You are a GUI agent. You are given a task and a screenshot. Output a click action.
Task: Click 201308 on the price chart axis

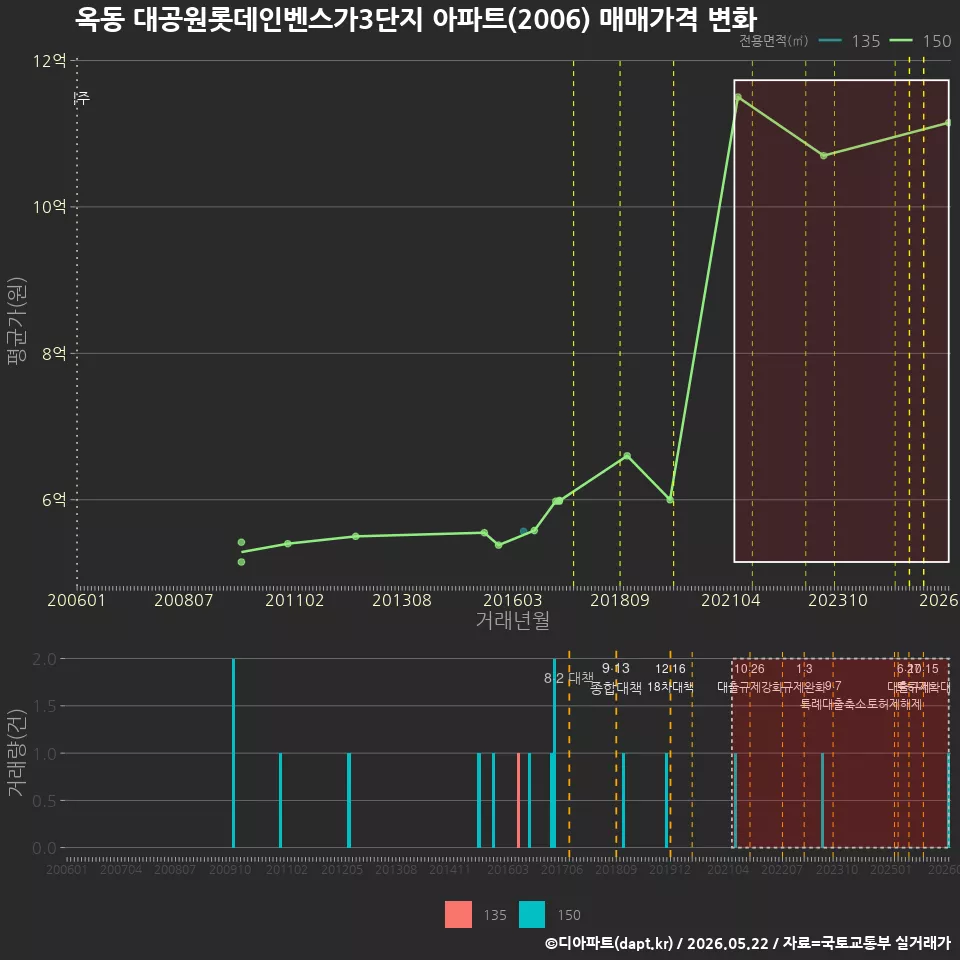[x=402, y=600]
